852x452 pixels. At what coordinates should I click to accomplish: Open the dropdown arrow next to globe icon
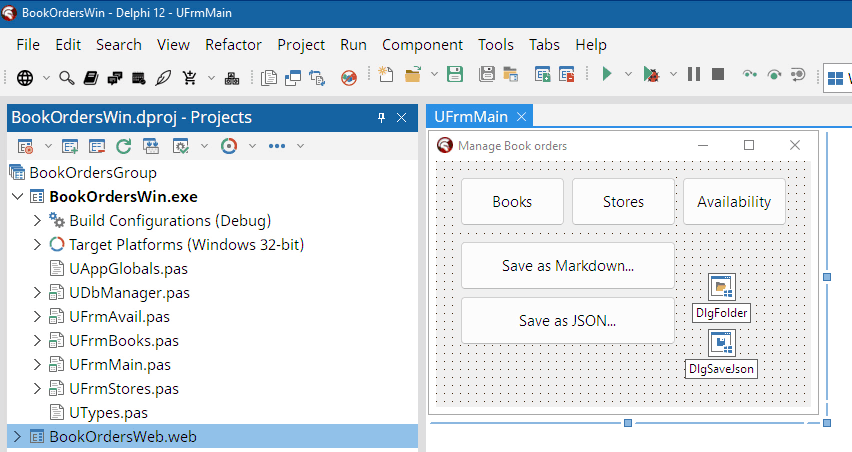click(x=46, y=78)
